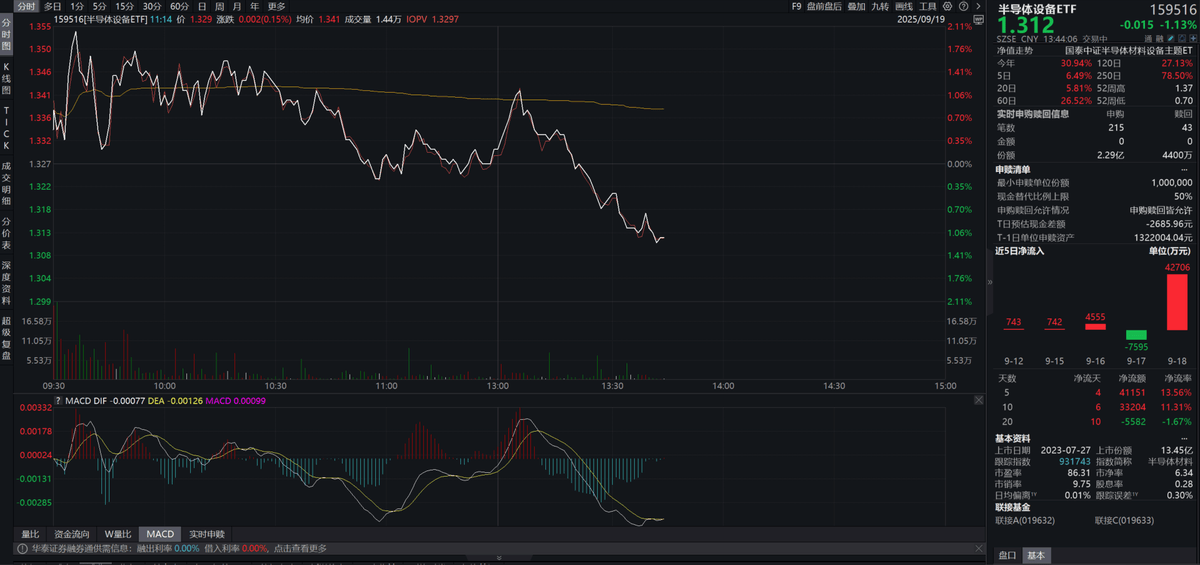The image size is (1200, 565).
Task: Toggle 九转 indicator on chart
Action: (880, 6)
